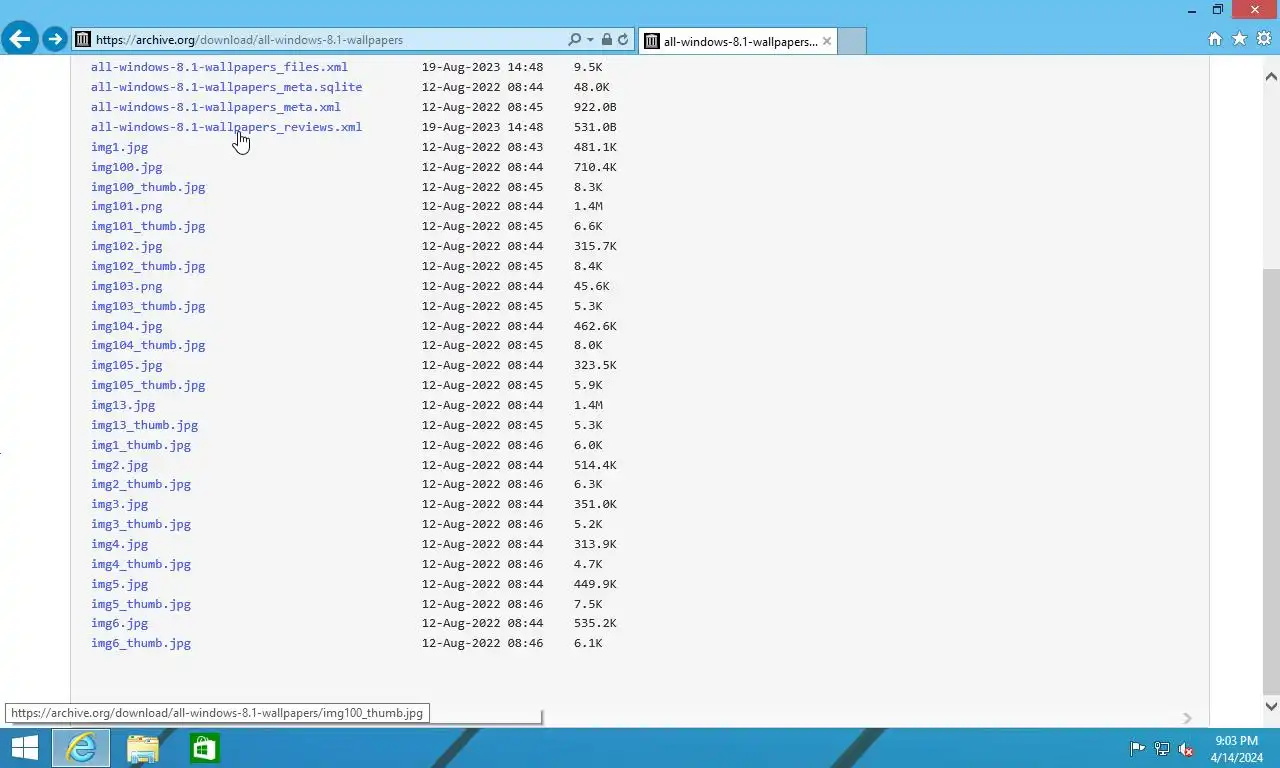Open the Home page icon
The width and height of the screenshot is (1280, 768).
[1215, 39]
